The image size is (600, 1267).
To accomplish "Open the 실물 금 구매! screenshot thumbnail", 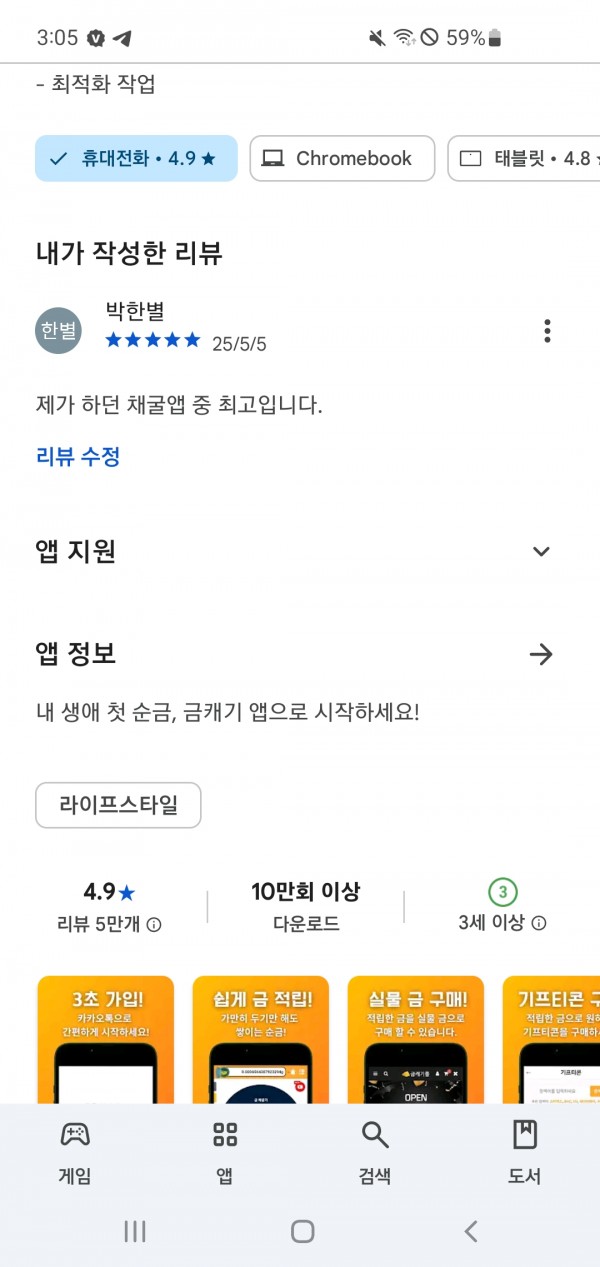I will click(416, 1040).
